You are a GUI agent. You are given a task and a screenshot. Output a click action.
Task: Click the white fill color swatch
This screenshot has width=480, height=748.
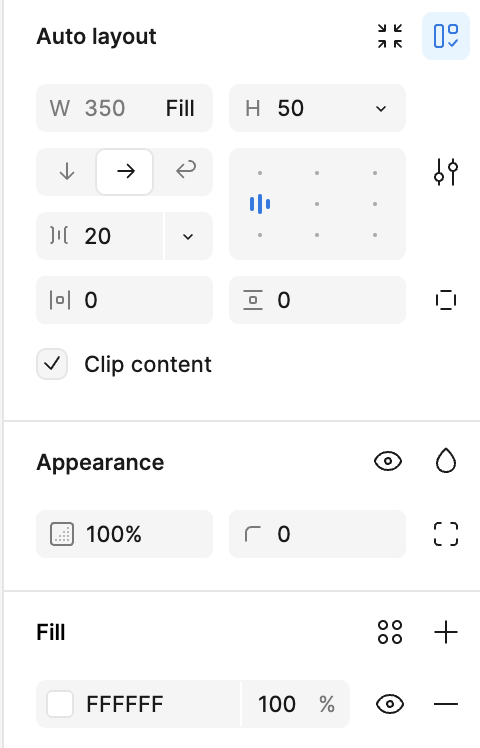(60, 704)
